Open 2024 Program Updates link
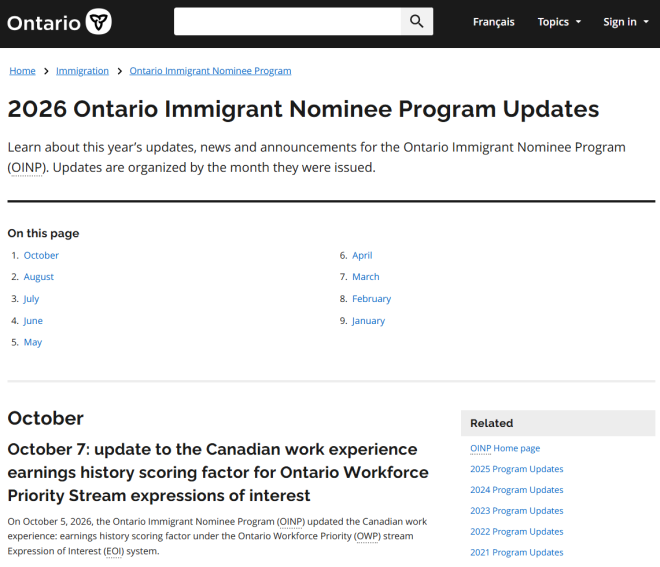This screenshot has width=660, height=567. [516, 490]
